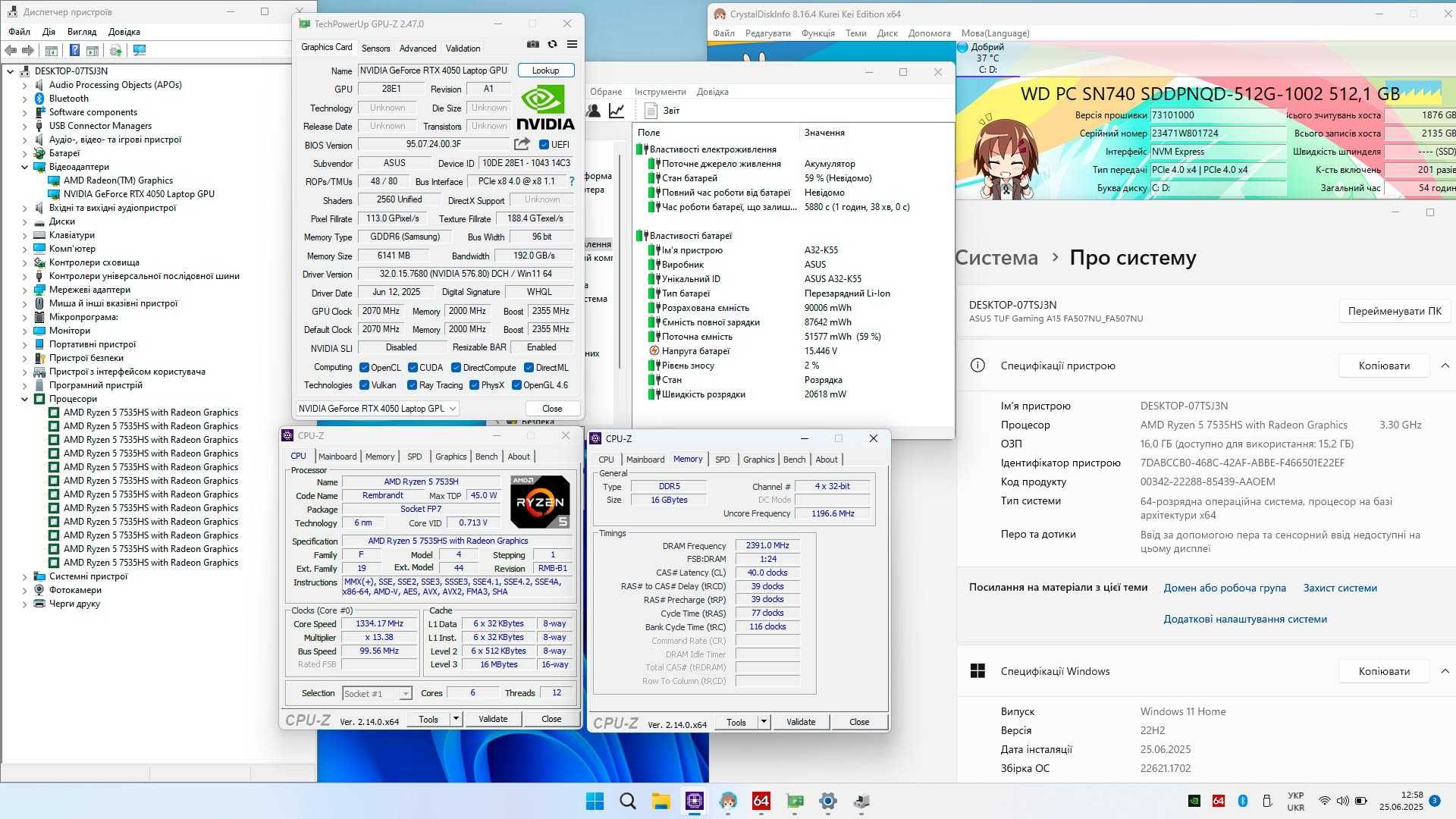This screenshot has height=819, width=1456.
Task: Click the Звіт report icon in the battery window
Action: point(651,111)
